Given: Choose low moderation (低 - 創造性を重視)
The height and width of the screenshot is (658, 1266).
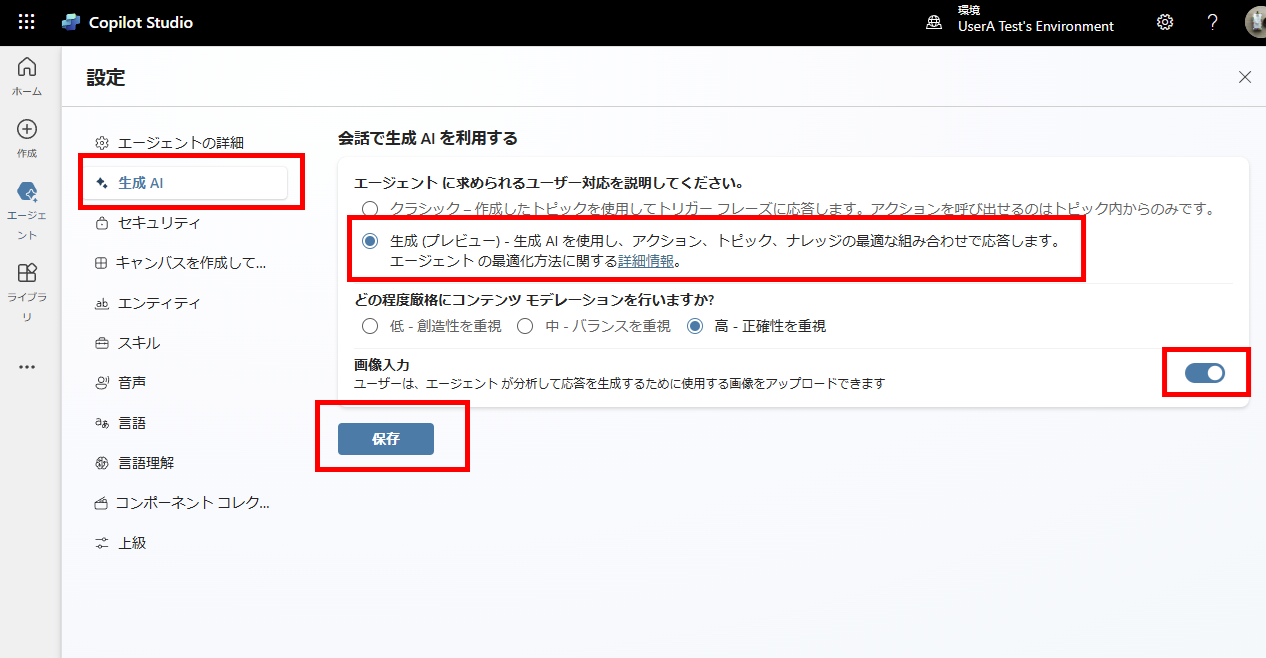Looking at the screenshot, I should [x=371, y=326].
